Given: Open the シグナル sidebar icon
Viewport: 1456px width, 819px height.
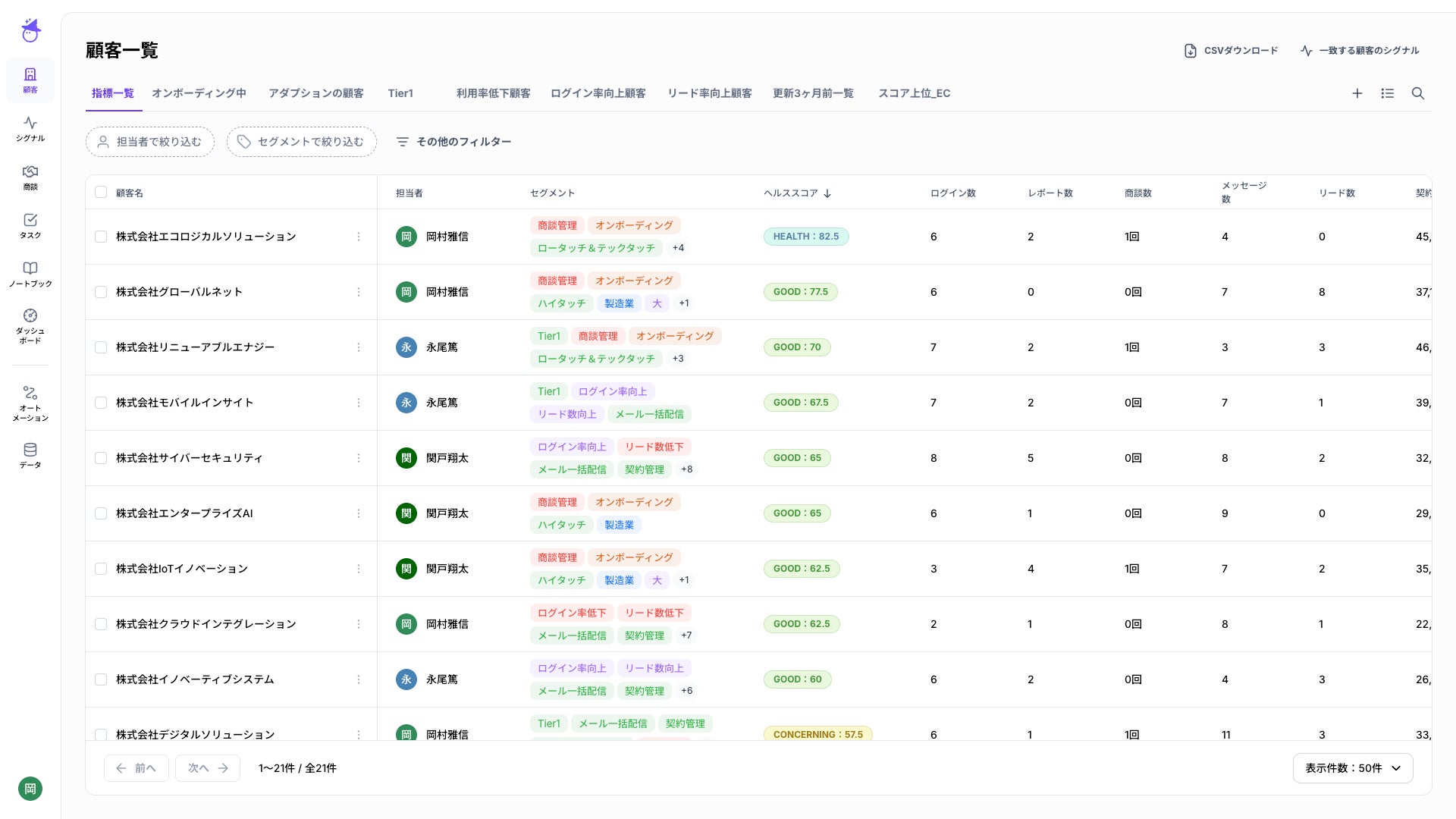Looking at the screenshot, I should [30, 128].
